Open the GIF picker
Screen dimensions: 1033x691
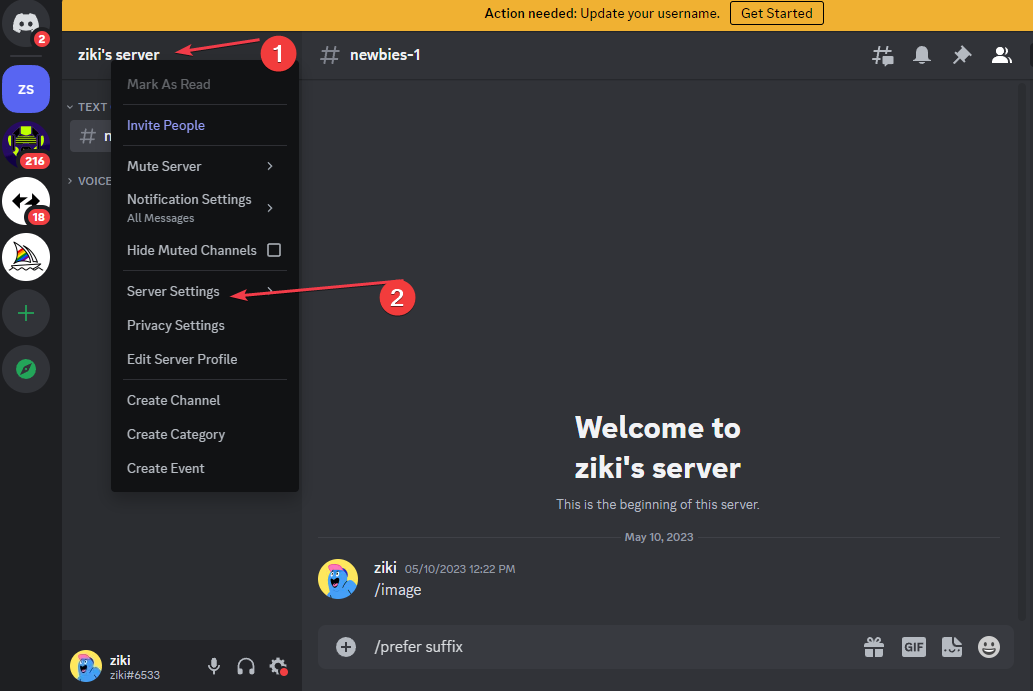[x=913, y=647]
